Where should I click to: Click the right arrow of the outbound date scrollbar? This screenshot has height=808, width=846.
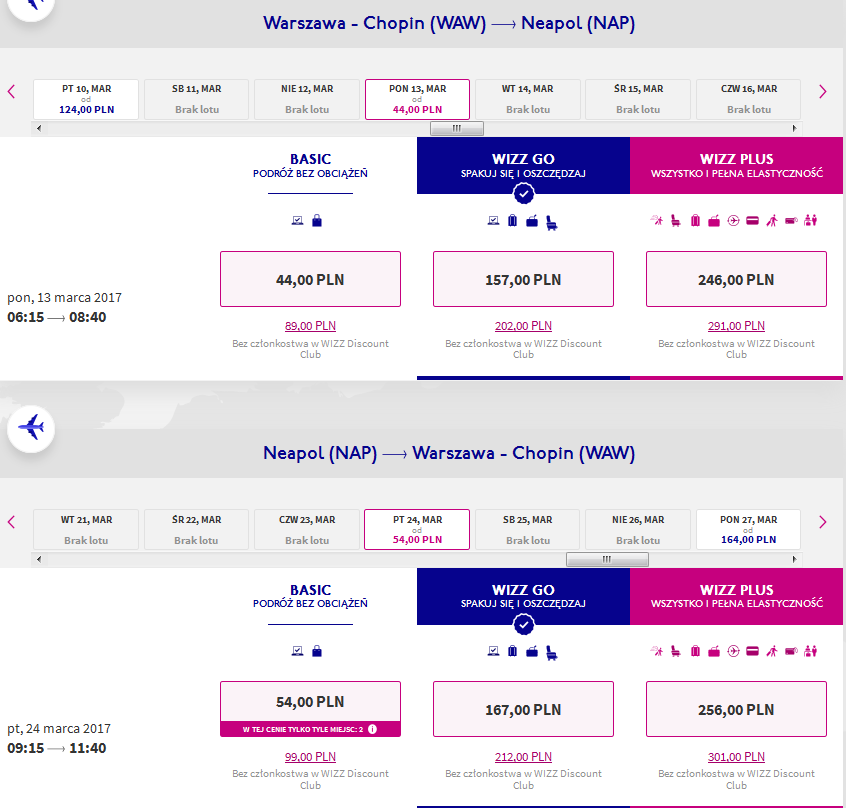794,128
